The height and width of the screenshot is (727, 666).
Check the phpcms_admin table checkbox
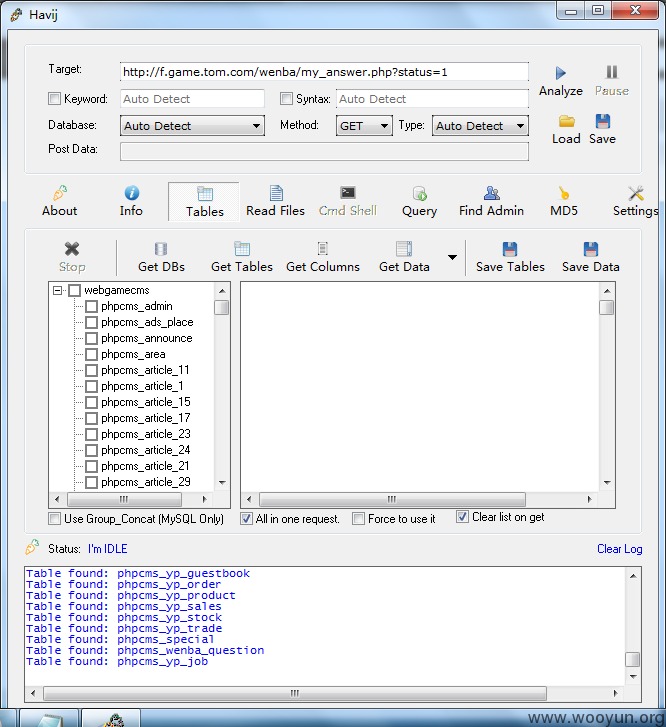pos(91,306)
